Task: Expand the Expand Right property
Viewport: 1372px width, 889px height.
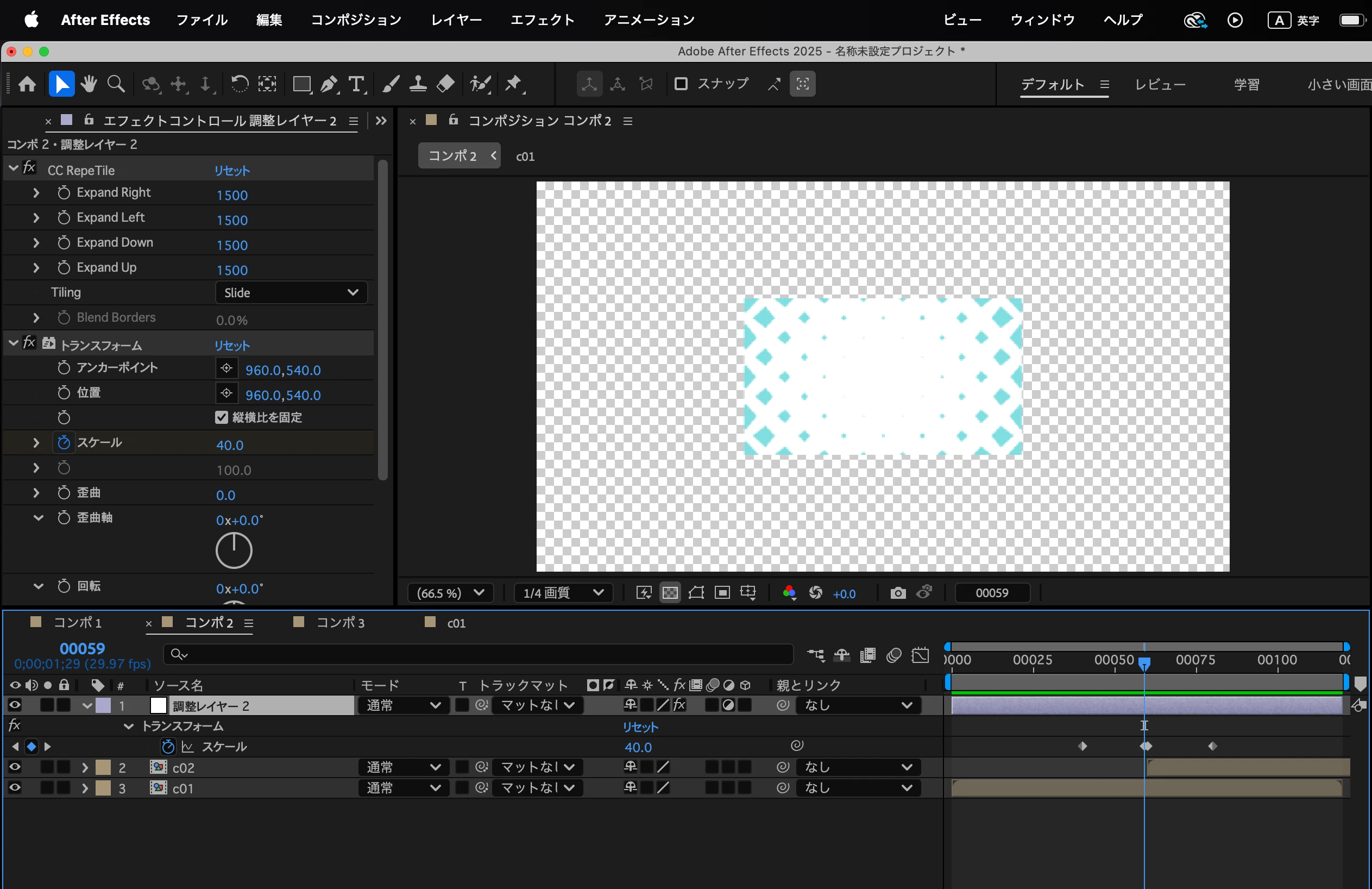Action: click(36, 193)
